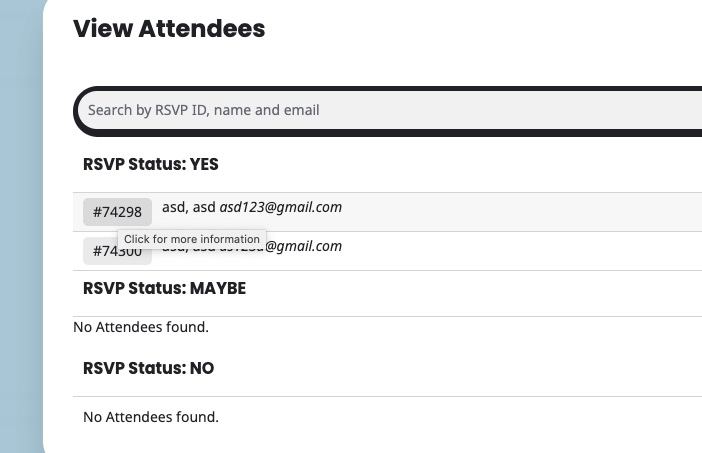702x453 pixels.
Task: Click "No Attendees found." under MAYBE status
Action: coord(141,327)
